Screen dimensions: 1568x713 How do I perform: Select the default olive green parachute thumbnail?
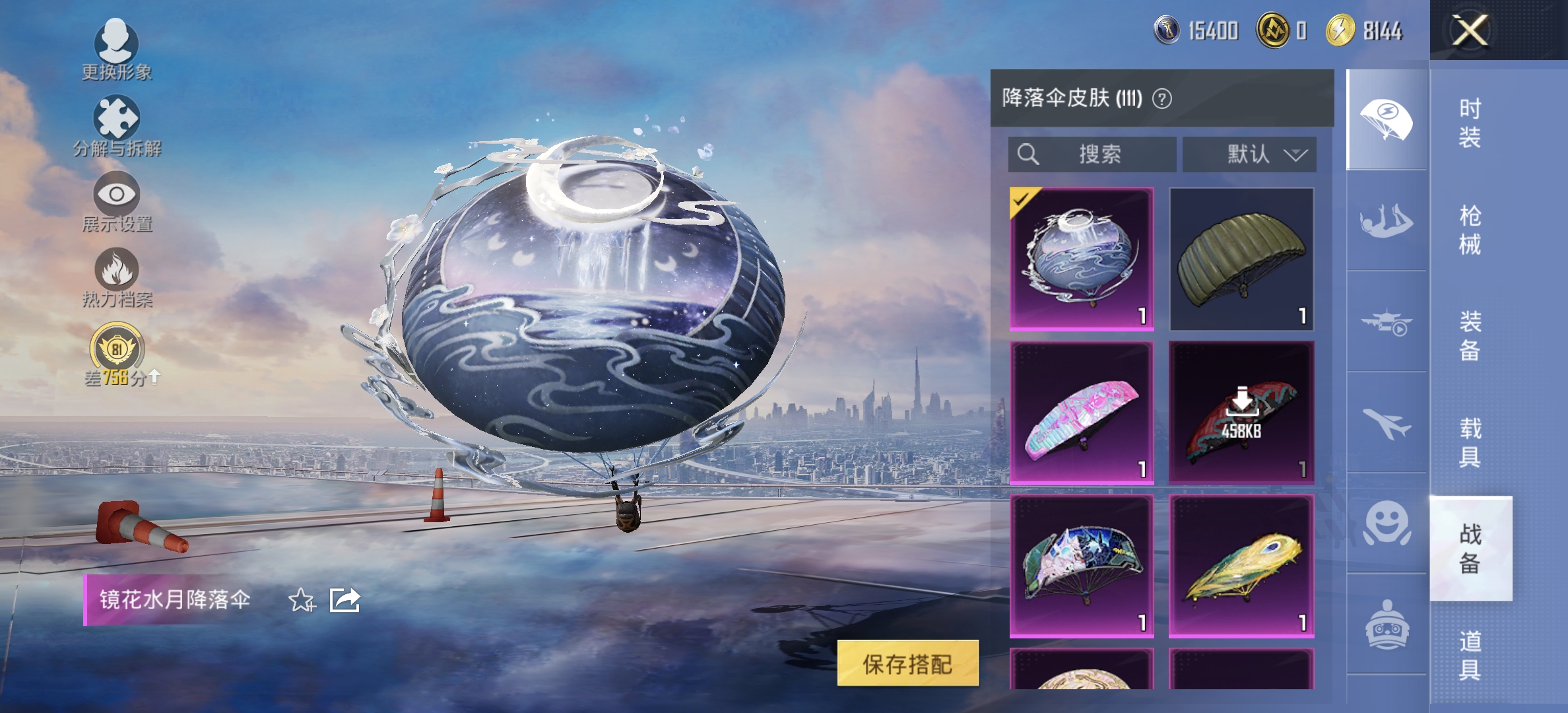(x=1241, y=259)
